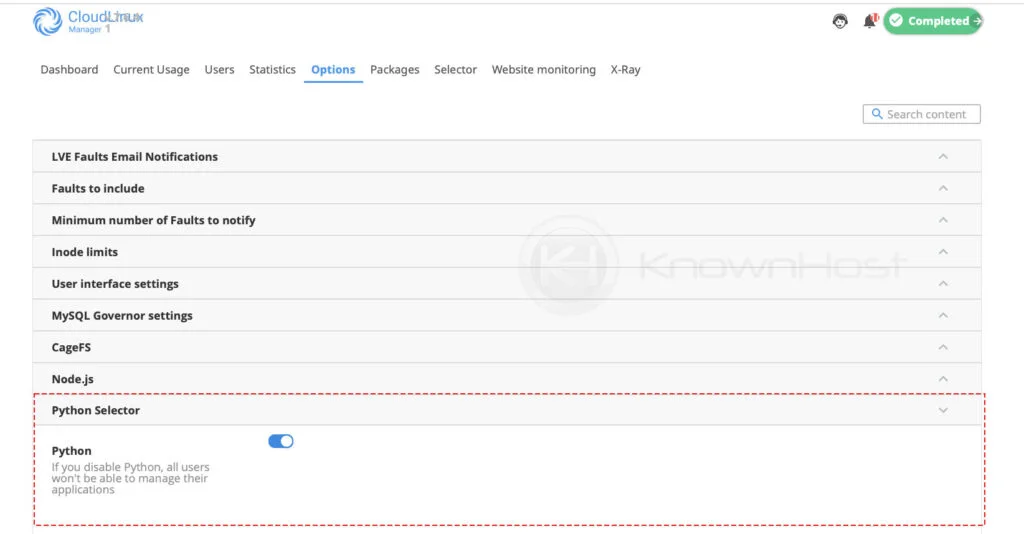
Task: Open the Statistics tab
Action: pos(272,69)
